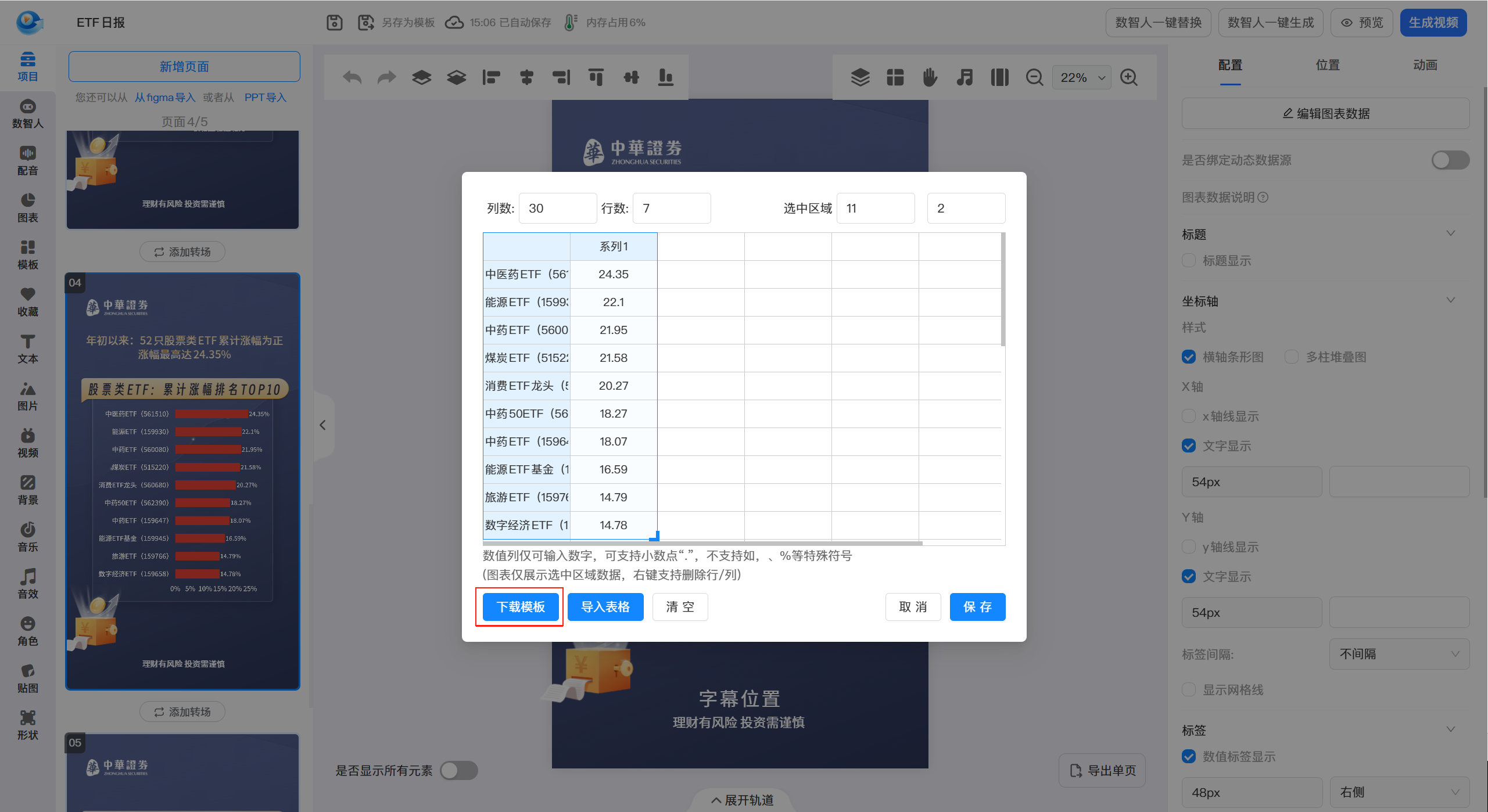Click the 导入表格 button
The height and width of the screenshot is (812, 1488).
tap(605, 607)
